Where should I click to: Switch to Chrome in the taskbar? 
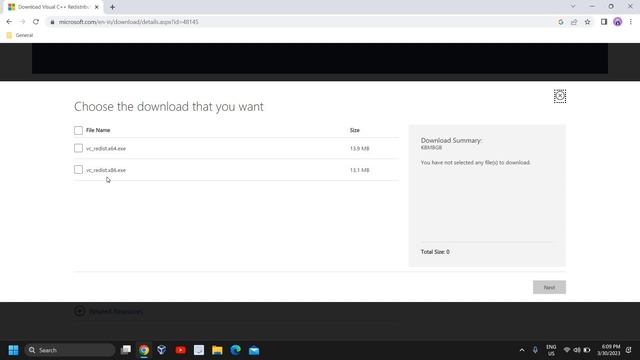point(144,350)
